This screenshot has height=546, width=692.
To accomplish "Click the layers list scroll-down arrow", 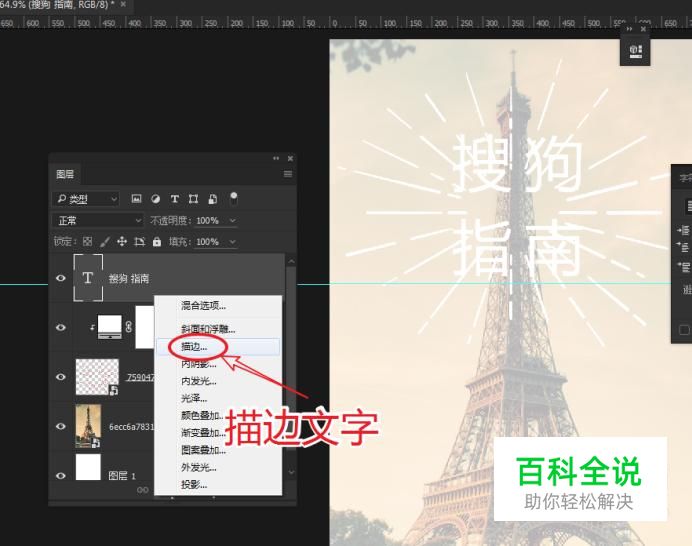I will tap(291, 472).
